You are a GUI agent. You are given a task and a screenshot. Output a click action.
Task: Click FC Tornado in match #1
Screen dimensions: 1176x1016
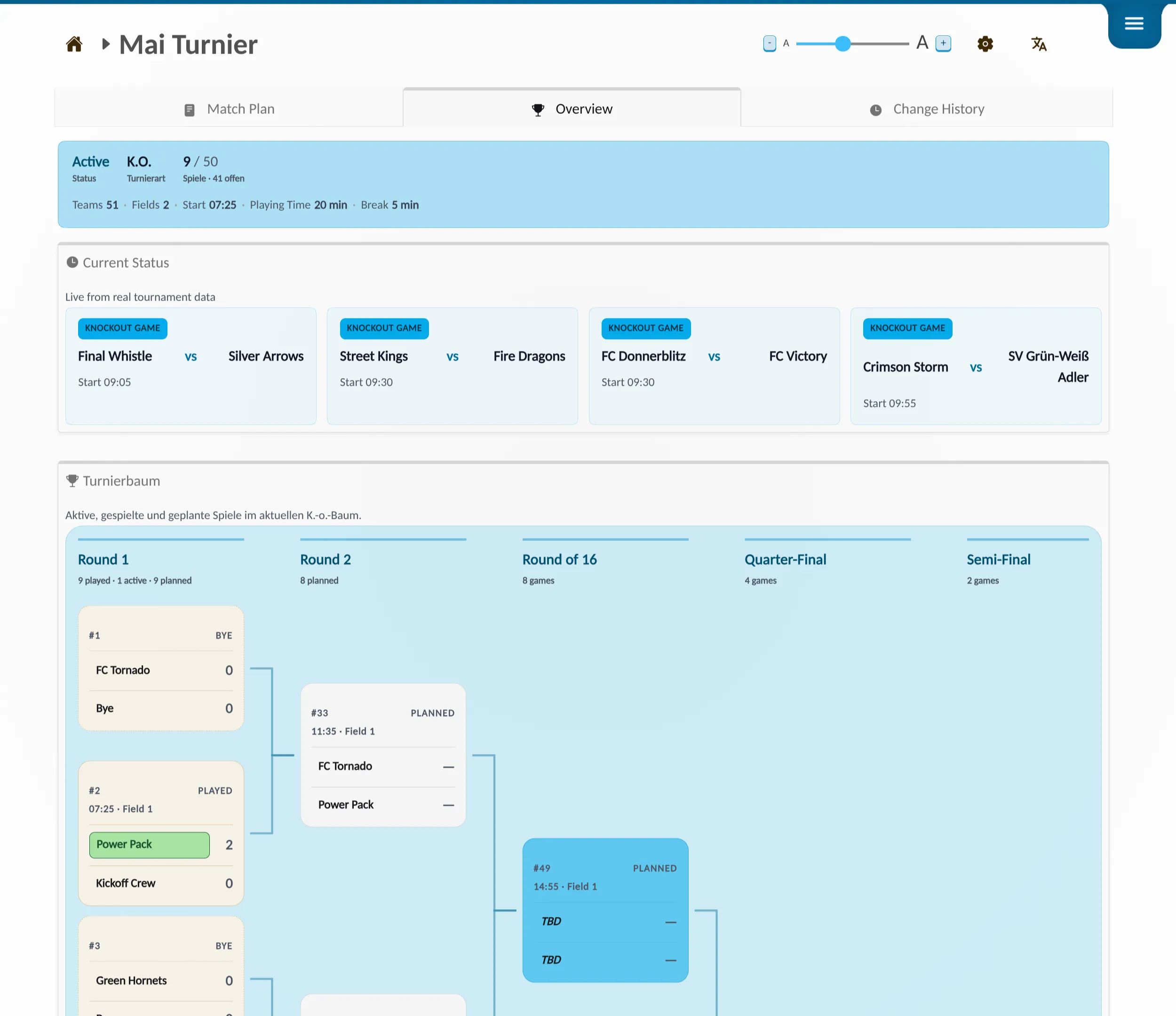(123, 670)
